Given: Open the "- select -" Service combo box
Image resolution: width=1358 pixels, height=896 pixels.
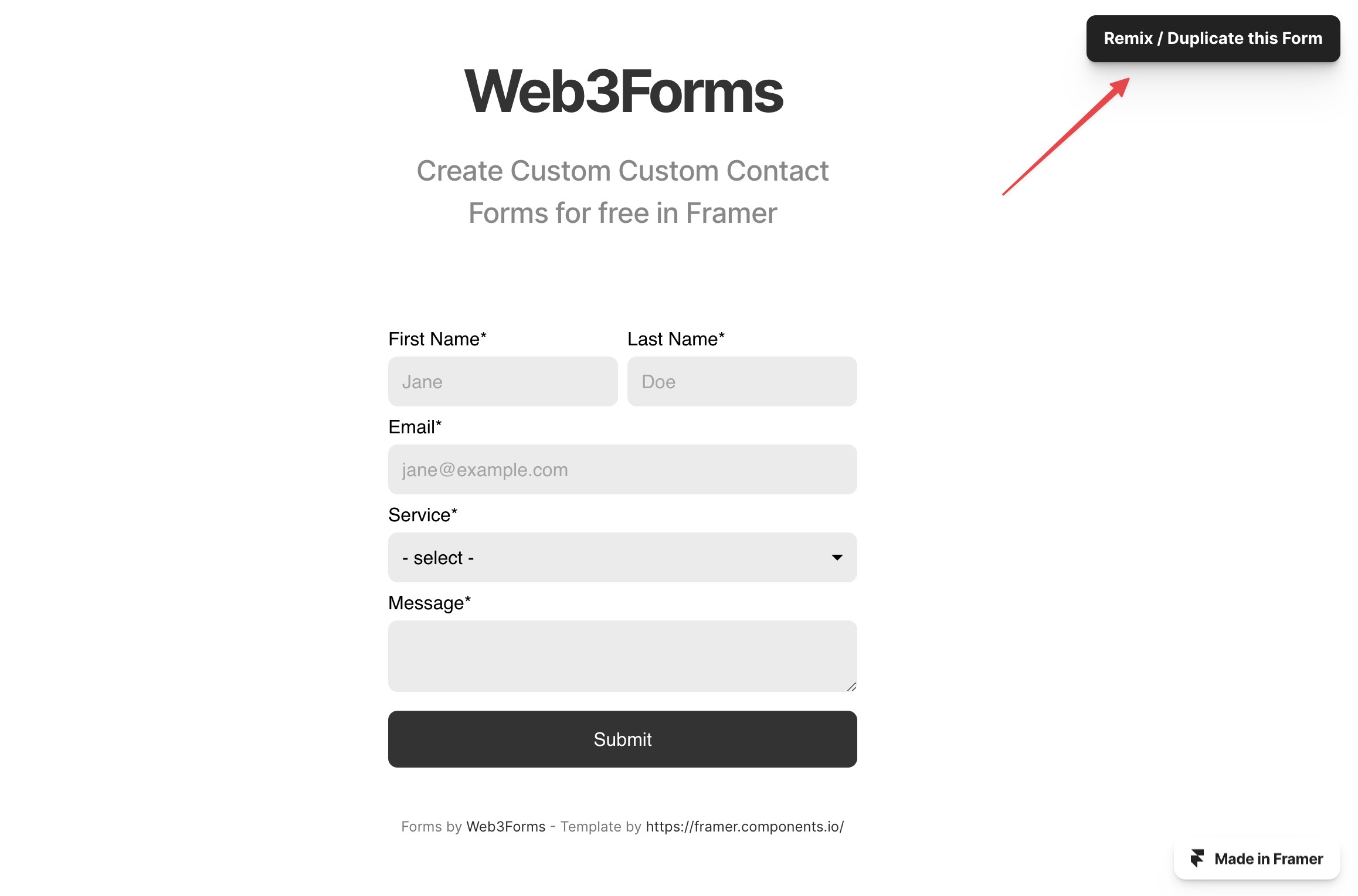Looking at the screenshot, I should pos(623,558).
